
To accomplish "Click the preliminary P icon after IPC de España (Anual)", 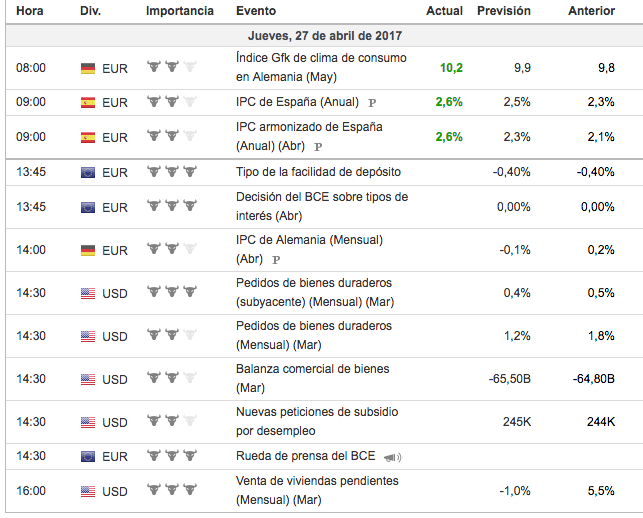I will tap(372, 103).
